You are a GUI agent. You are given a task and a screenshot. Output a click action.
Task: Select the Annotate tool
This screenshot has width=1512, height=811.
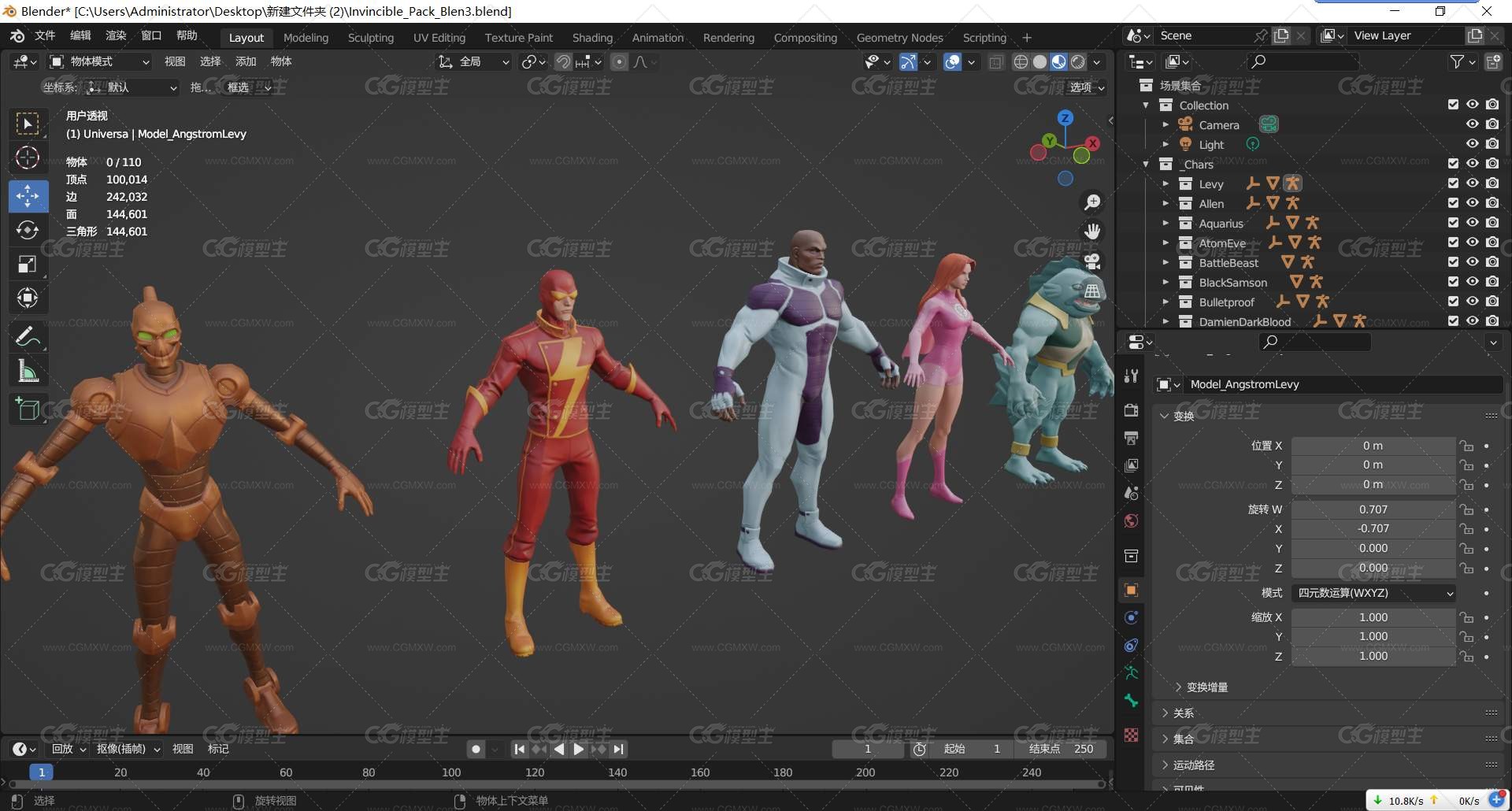28,337
